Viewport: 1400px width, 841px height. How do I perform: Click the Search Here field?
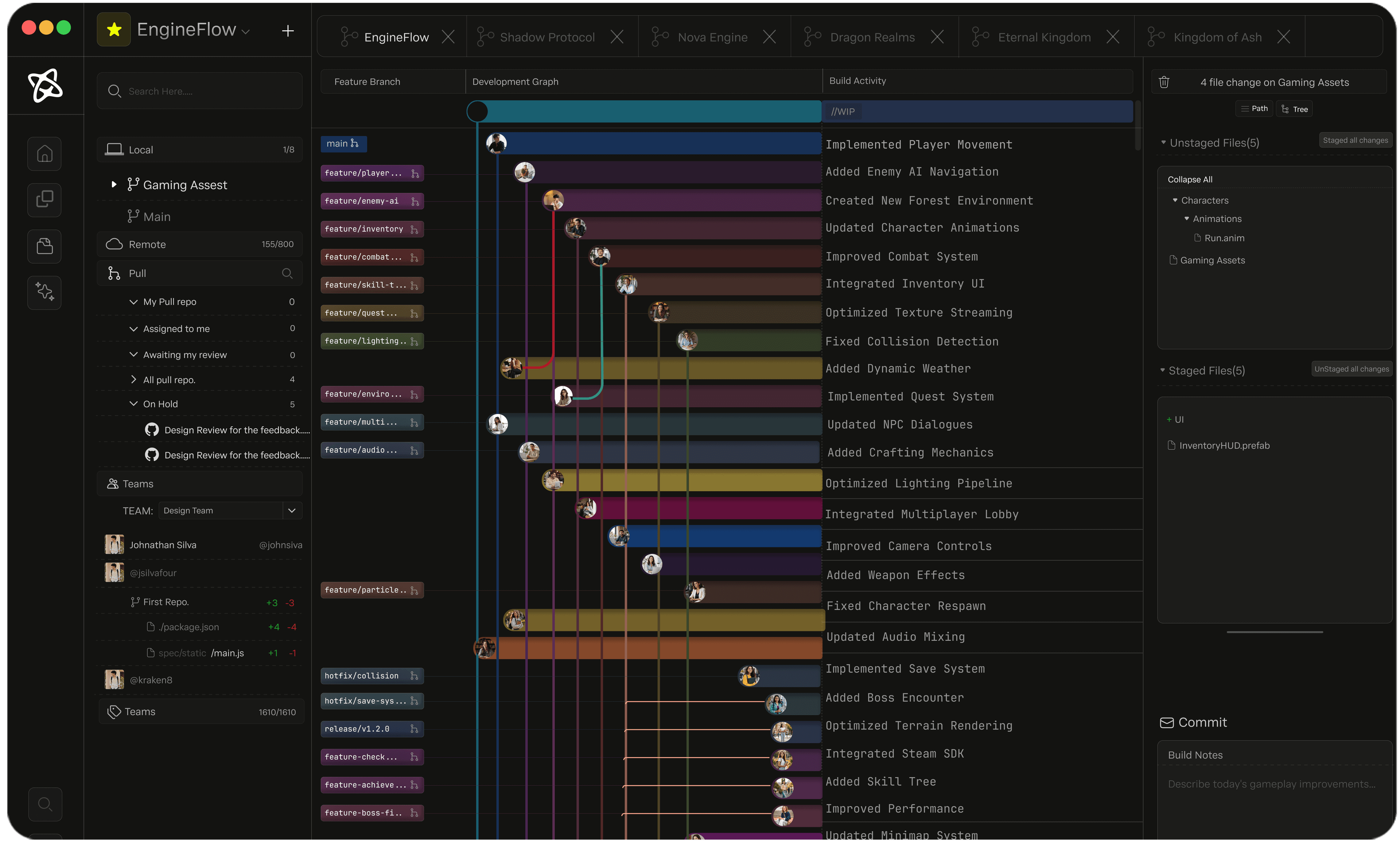pos(199,91)
